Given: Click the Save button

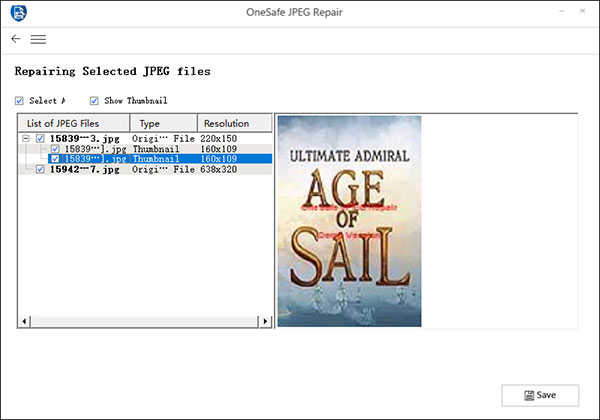Looking at the screenshot, I should 540,395.
